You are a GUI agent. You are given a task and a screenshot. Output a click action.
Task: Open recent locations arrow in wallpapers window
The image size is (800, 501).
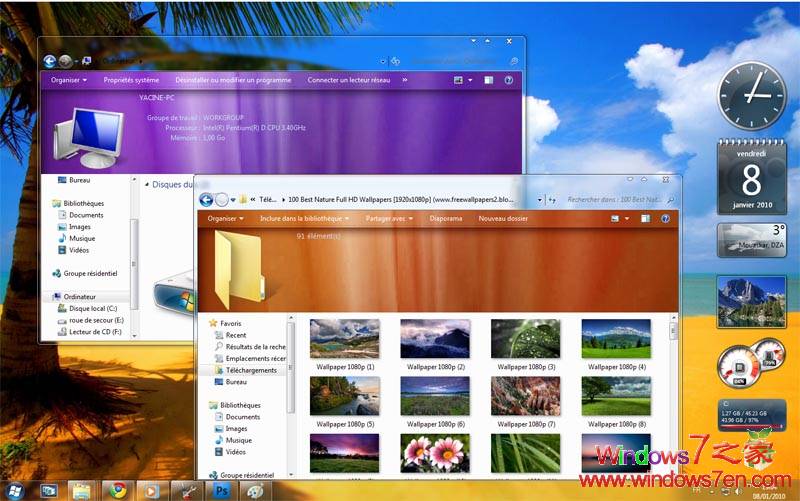click(x=233, y=200)
